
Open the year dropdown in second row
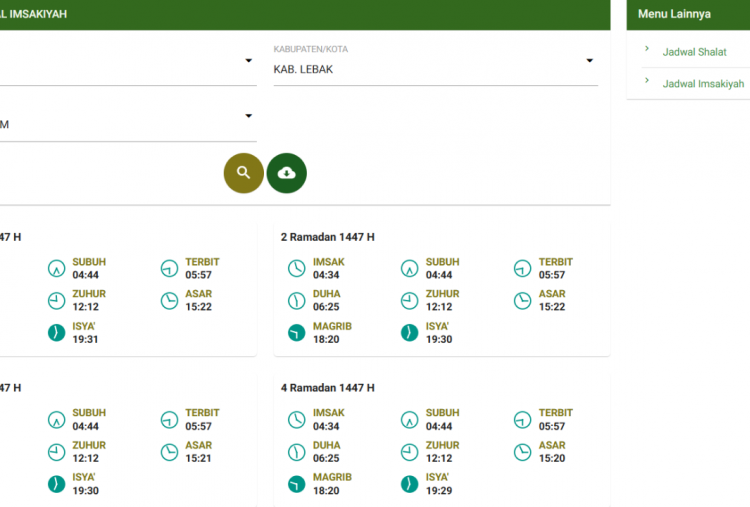point(248,116)
